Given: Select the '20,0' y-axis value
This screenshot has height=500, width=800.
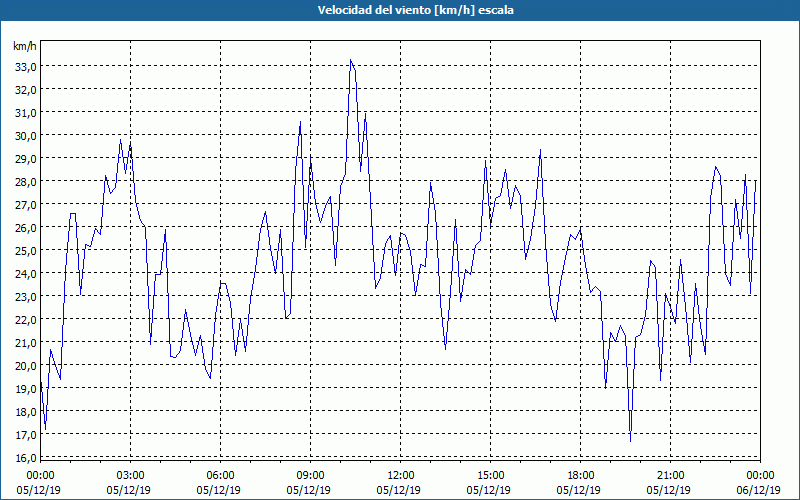Looking at the screenshot, I should 25,365.
